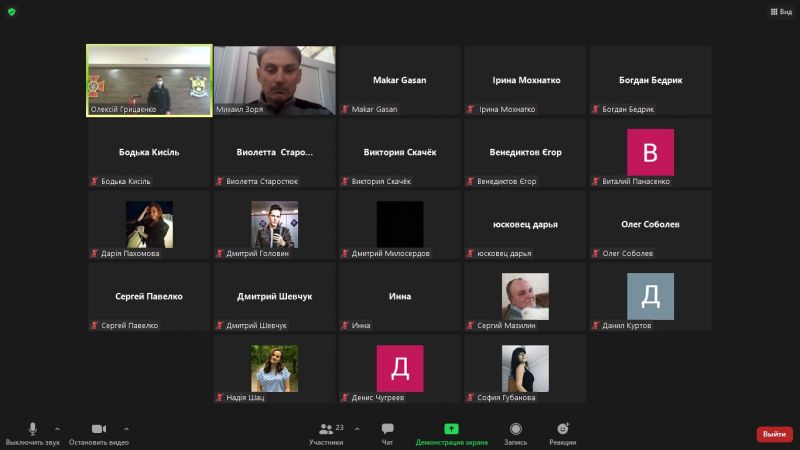Click the Олег Соболев large name text
Image resolution: width=800 pixels, height=450 pixels.
point(651,224)
